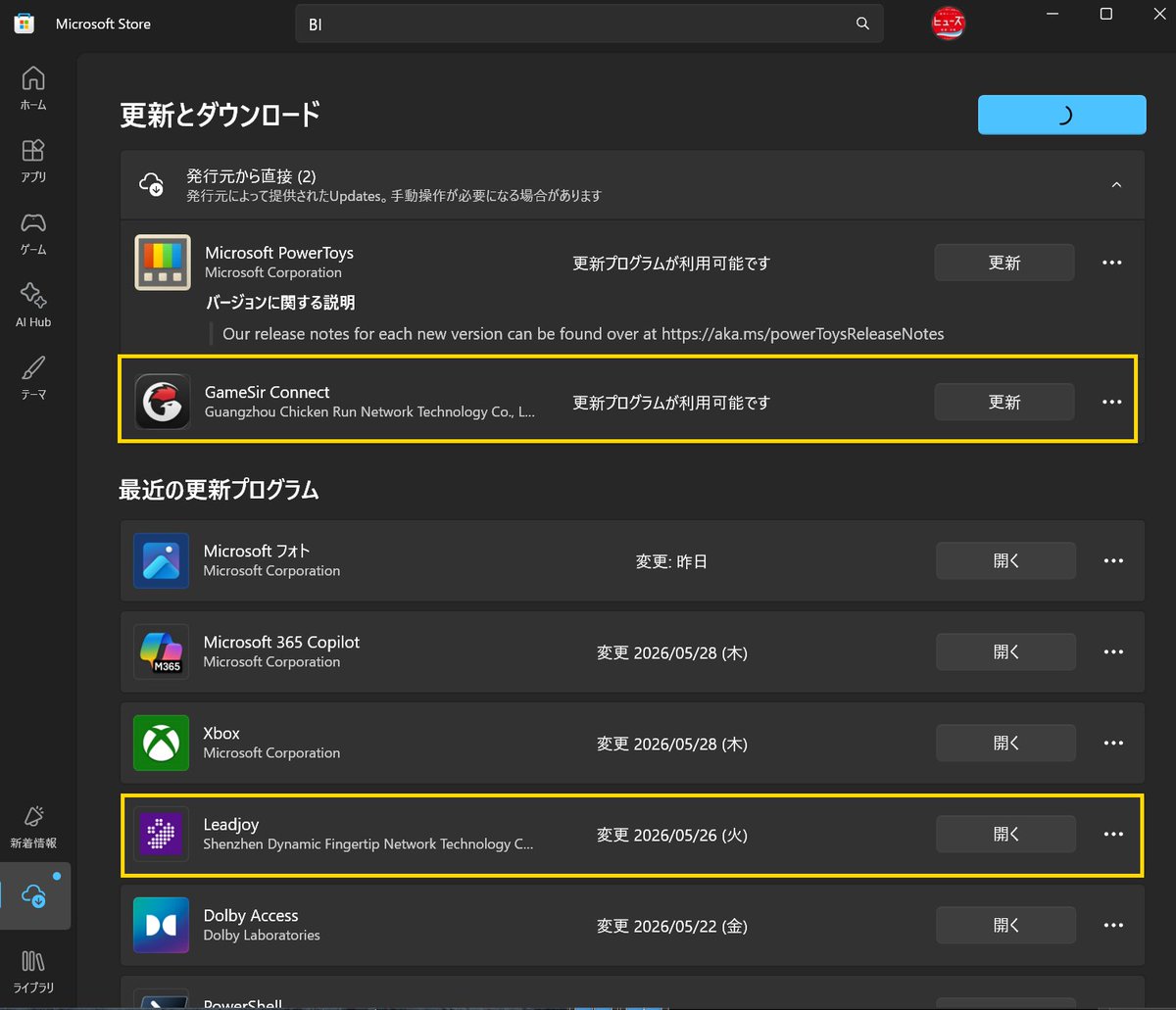Click the Microsoft 365 Copilot title
Viewport: 1176px width, 1010px height.
(x=281, y=643)
